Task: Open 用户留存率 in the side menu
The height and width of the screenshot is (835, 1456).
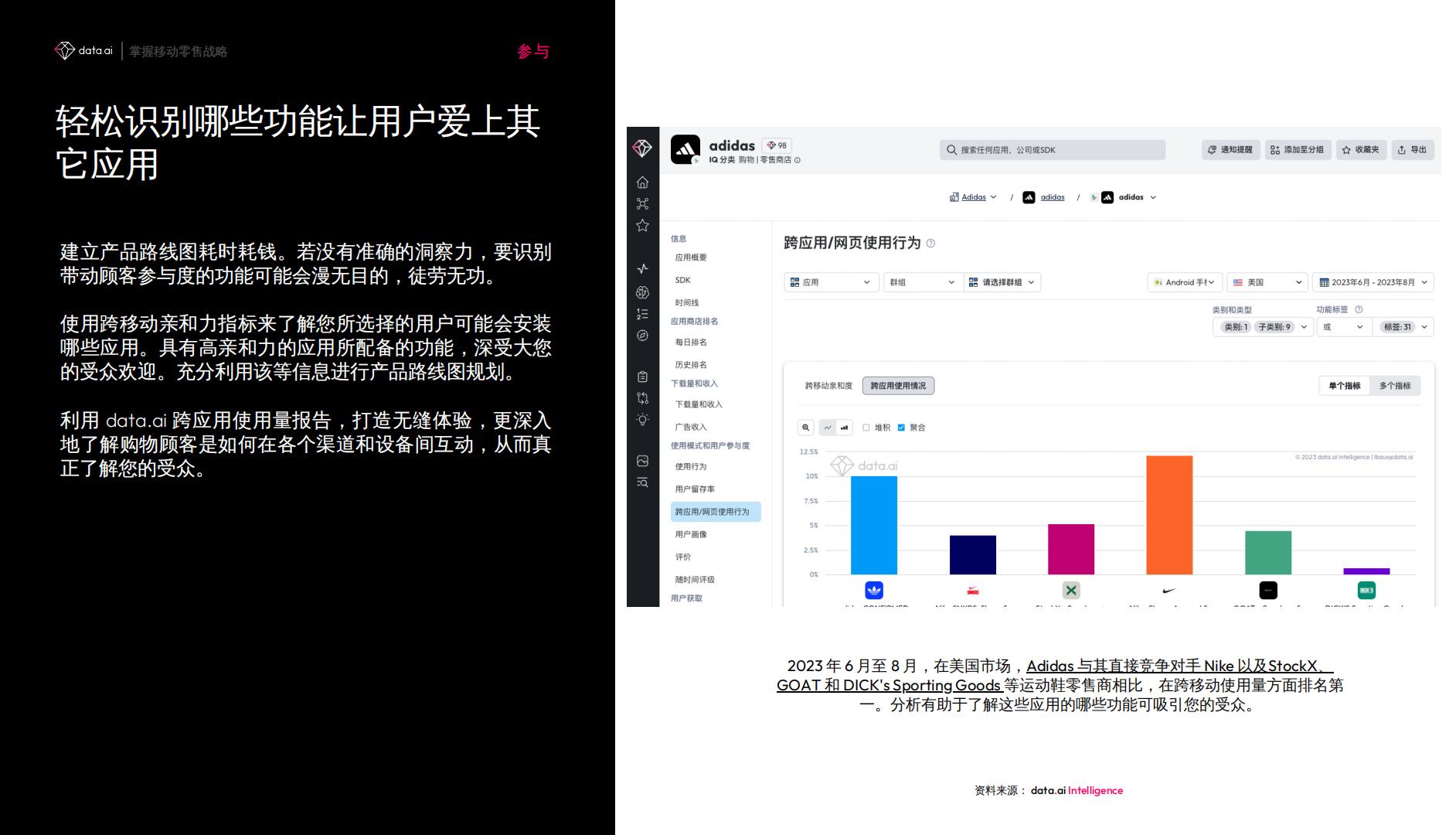Action: [695, 489]
